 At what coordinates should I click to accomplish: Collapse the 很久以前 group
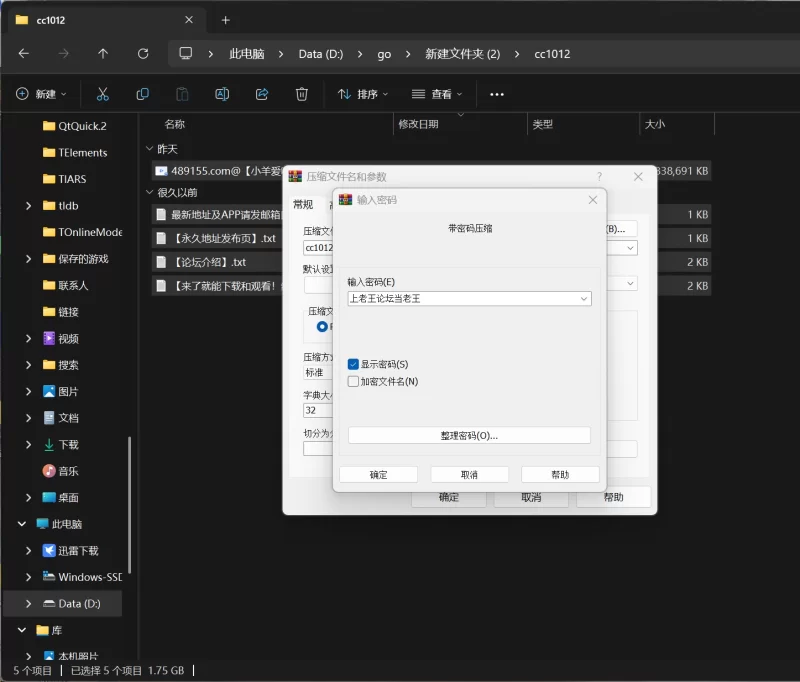149,192
